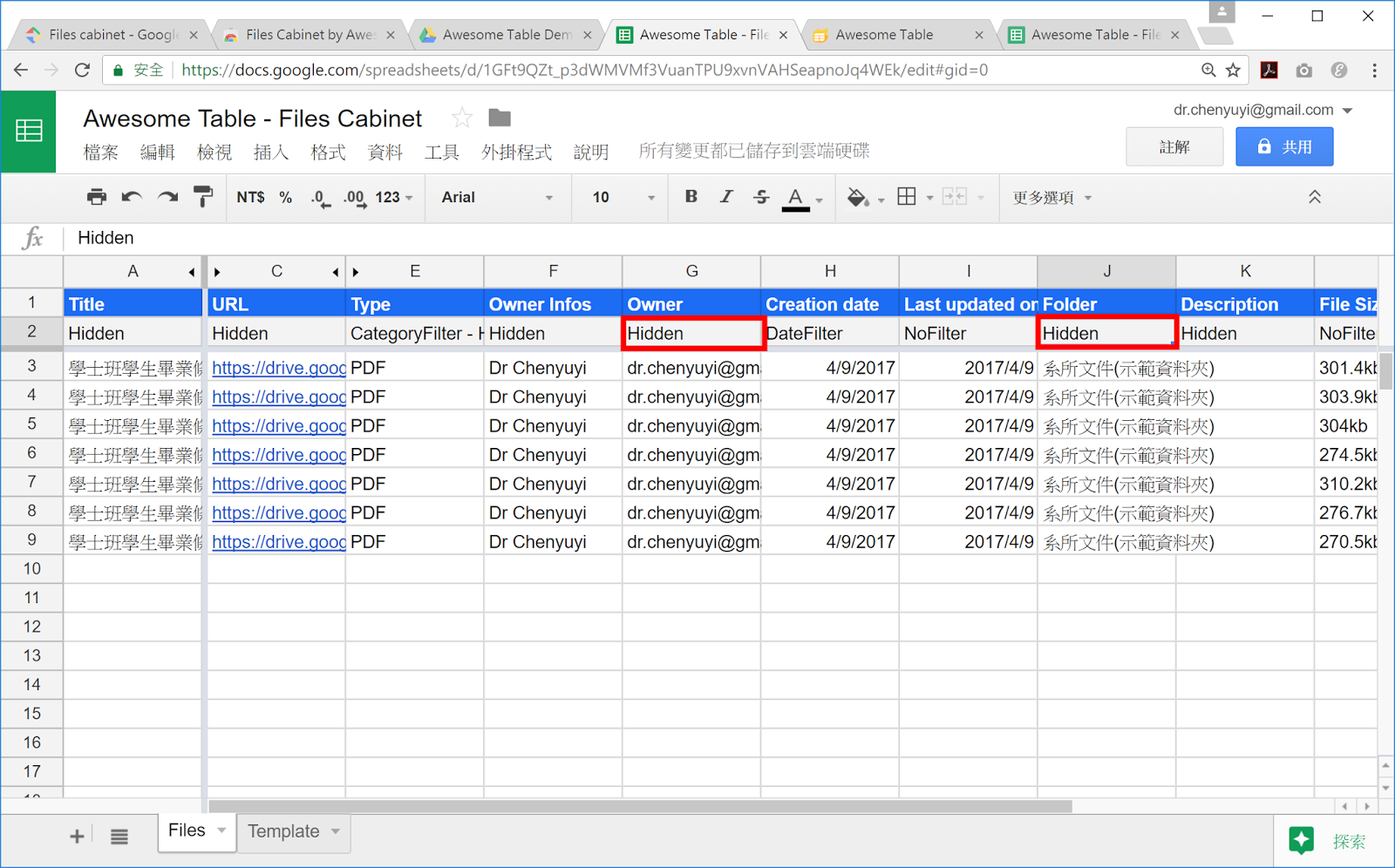This screenshot has width=1395, height=868.
Task: Open the Template sheet tab dropdown arrow
Action: 336,831
